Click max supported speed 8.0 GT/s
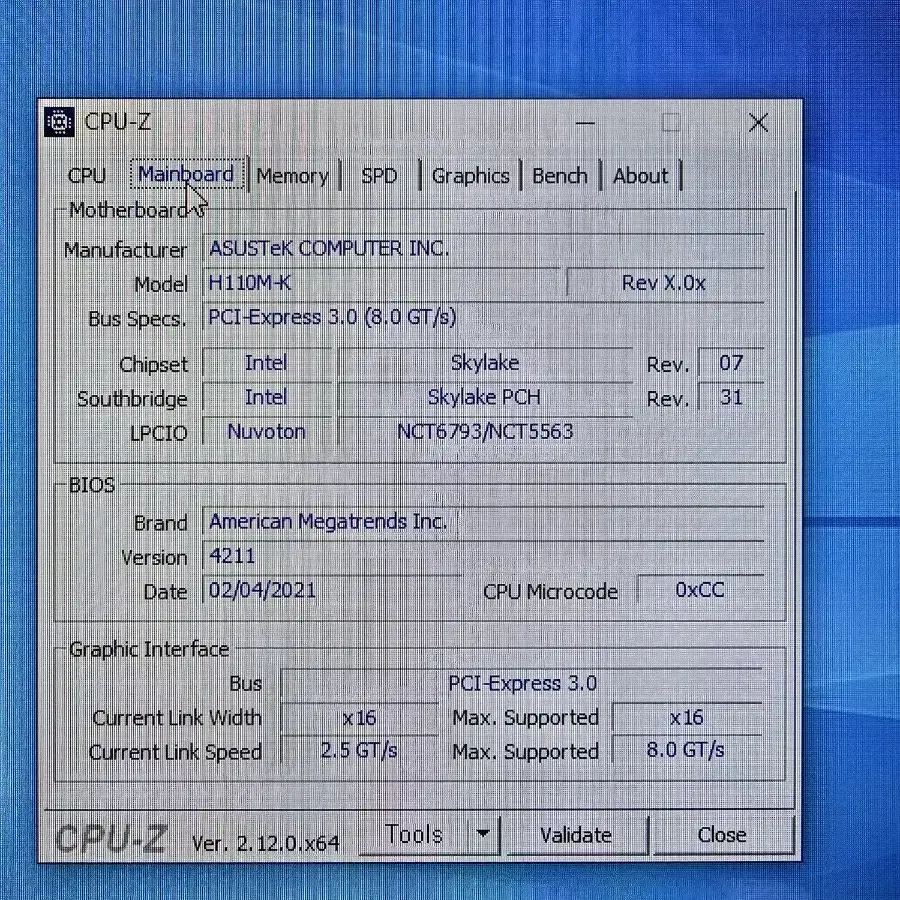900x900 pixels. pyautogui.click(x=687, y=751)
